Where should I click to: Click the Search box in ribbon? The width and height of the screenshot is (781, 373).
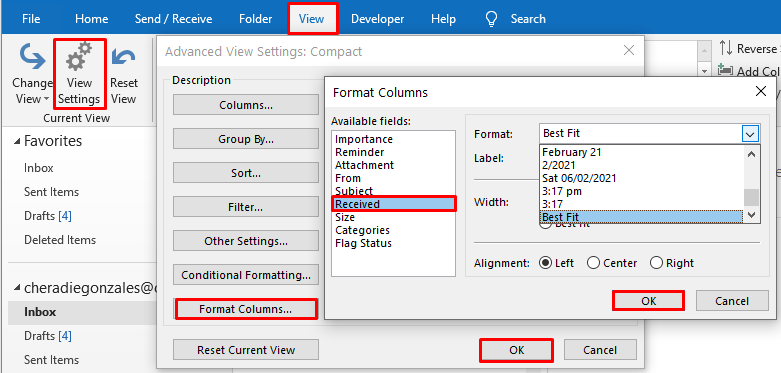(528, 19)
